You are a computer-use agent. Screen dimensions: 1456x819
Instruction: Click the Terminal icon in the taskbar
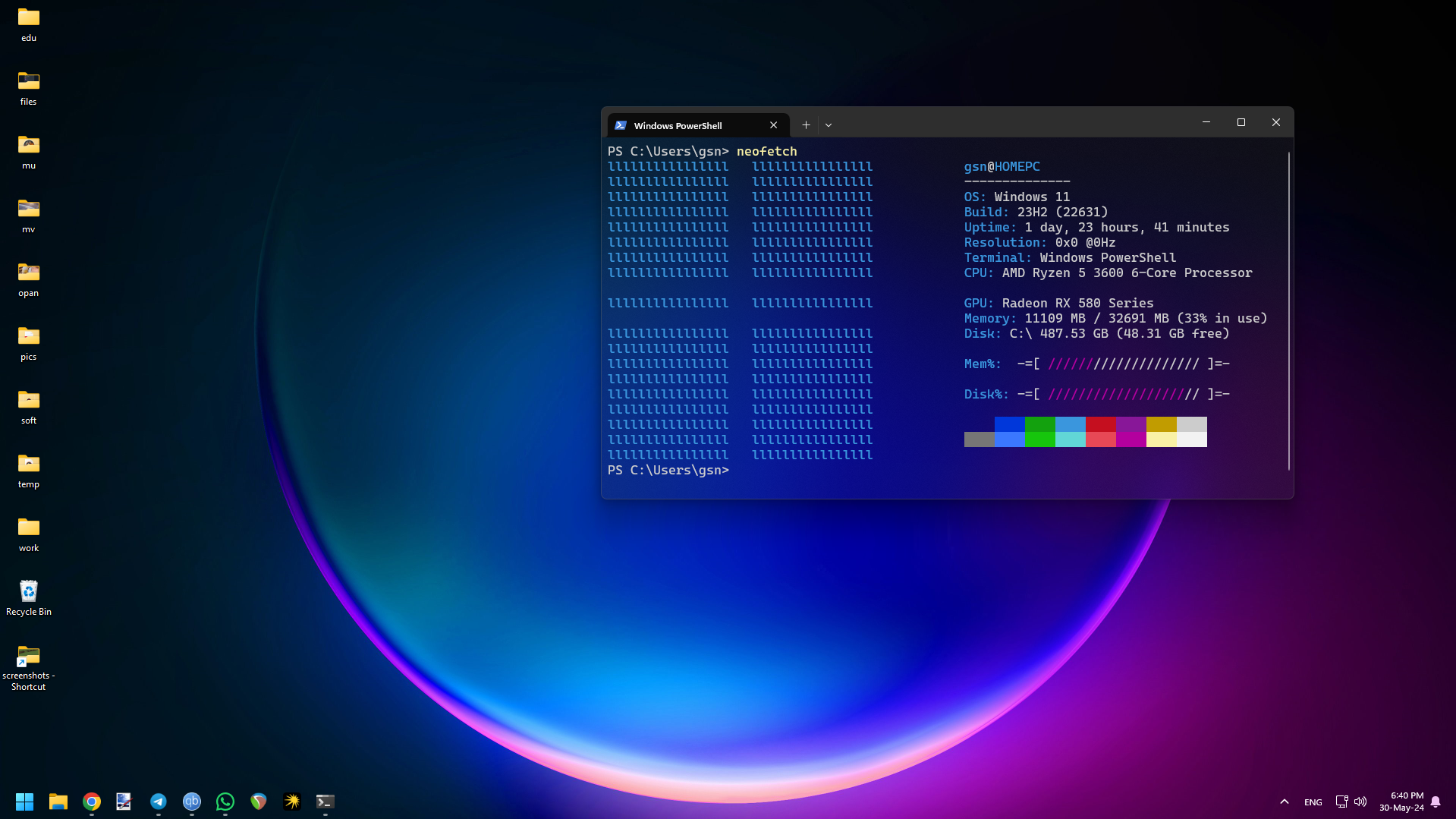[x=325, y=802]
